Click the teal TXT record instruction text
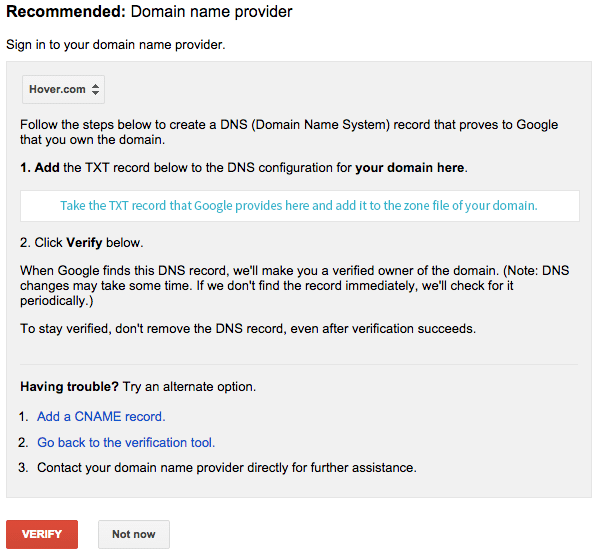The width and height of the screenshot is (597, 558). [299, 206]
